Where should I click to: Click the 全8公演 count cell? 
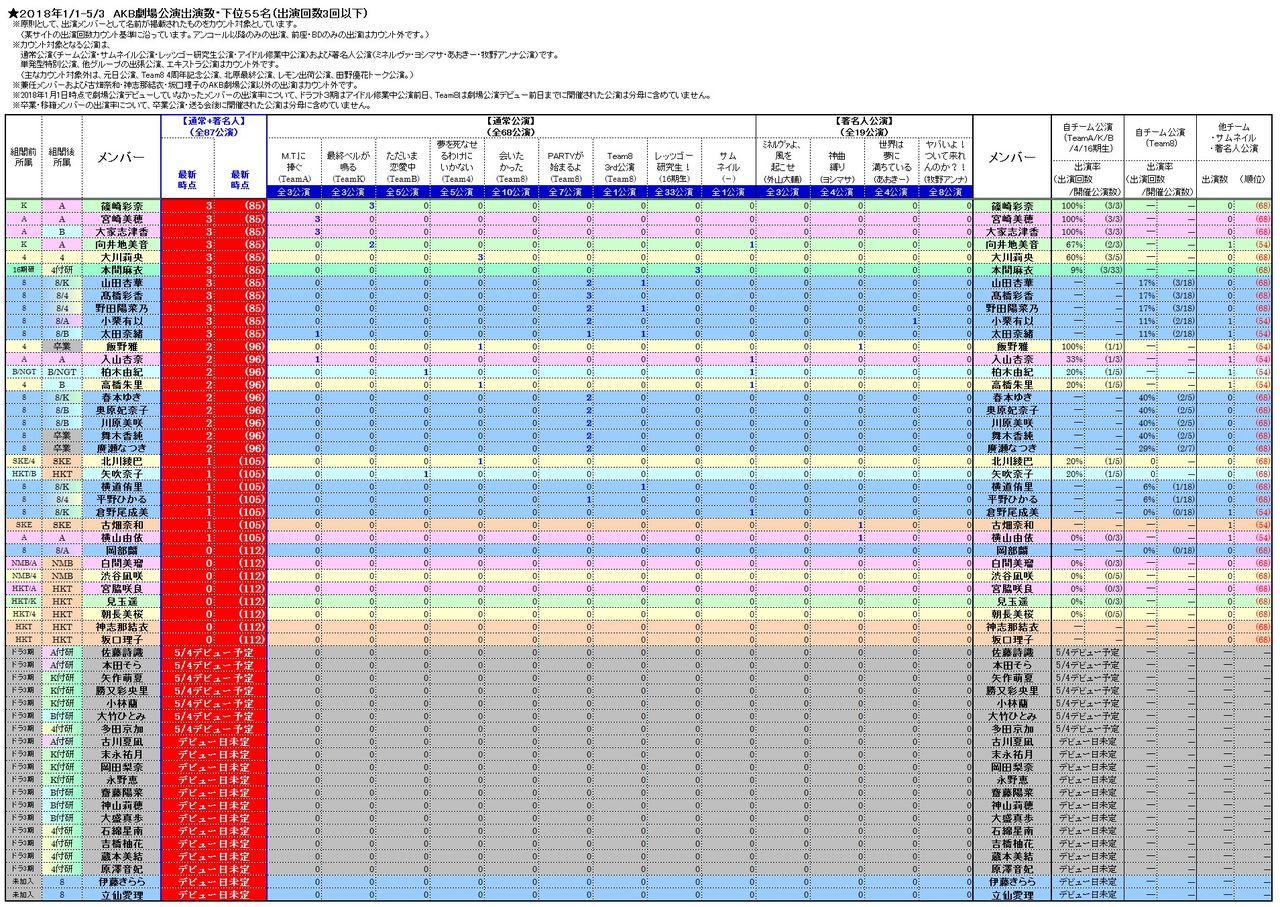click(945, 192)
